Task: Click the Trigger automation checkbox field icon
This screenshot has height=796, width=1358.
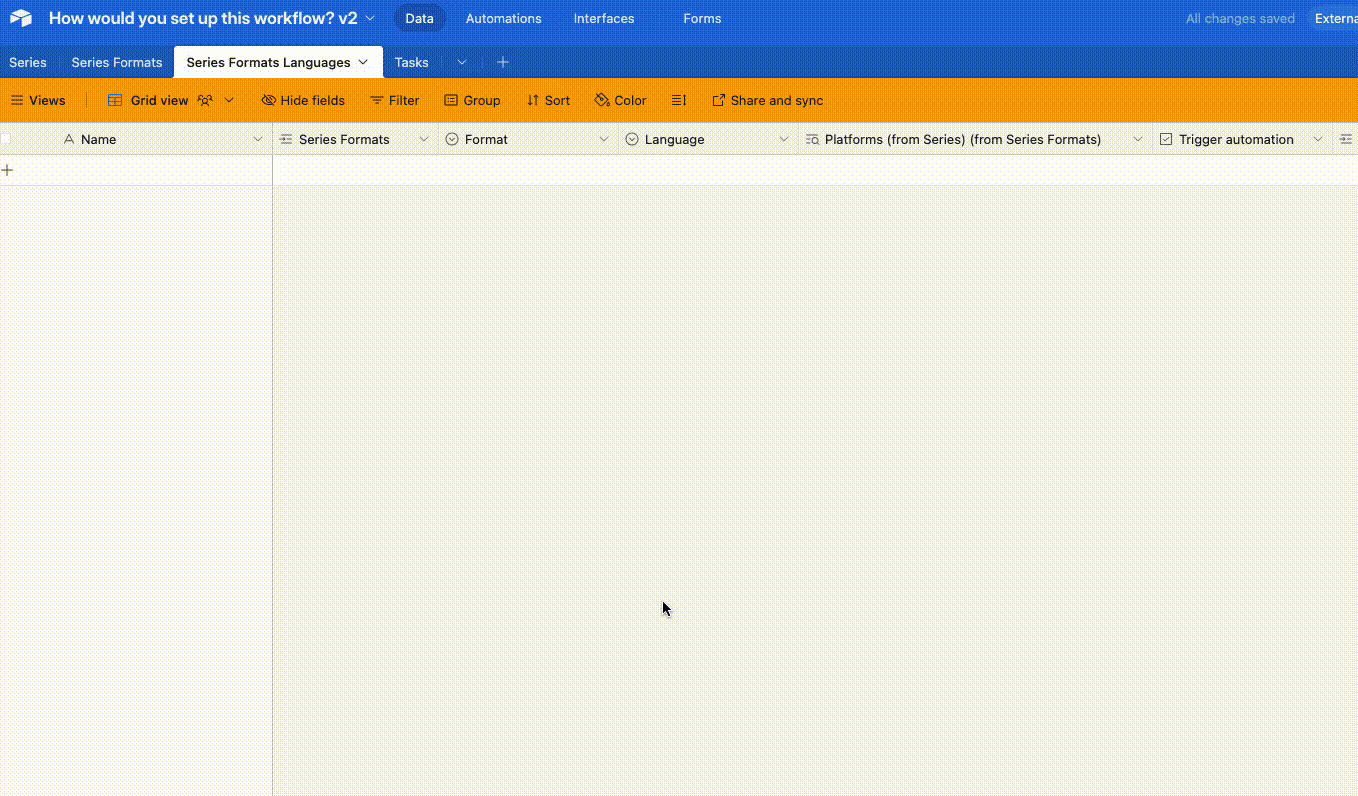Action: coord(1166,139)
